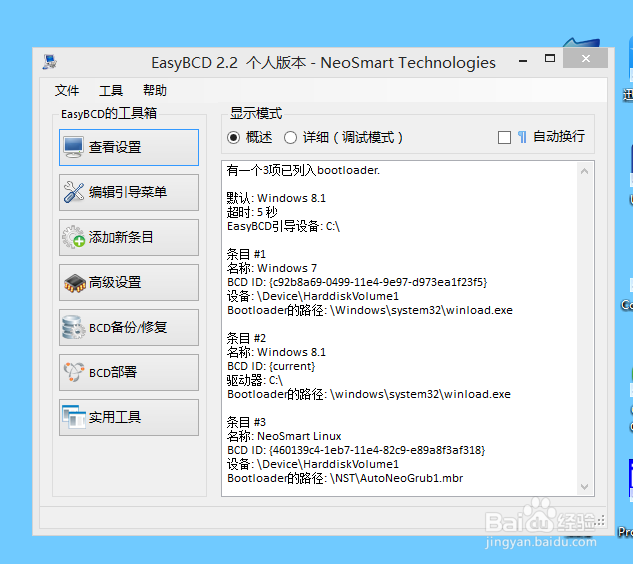The height and width of the screenshot is (564, 633).
Task: Open BCD部署 page
Action: pyautogui.click(x=129, y=372)
